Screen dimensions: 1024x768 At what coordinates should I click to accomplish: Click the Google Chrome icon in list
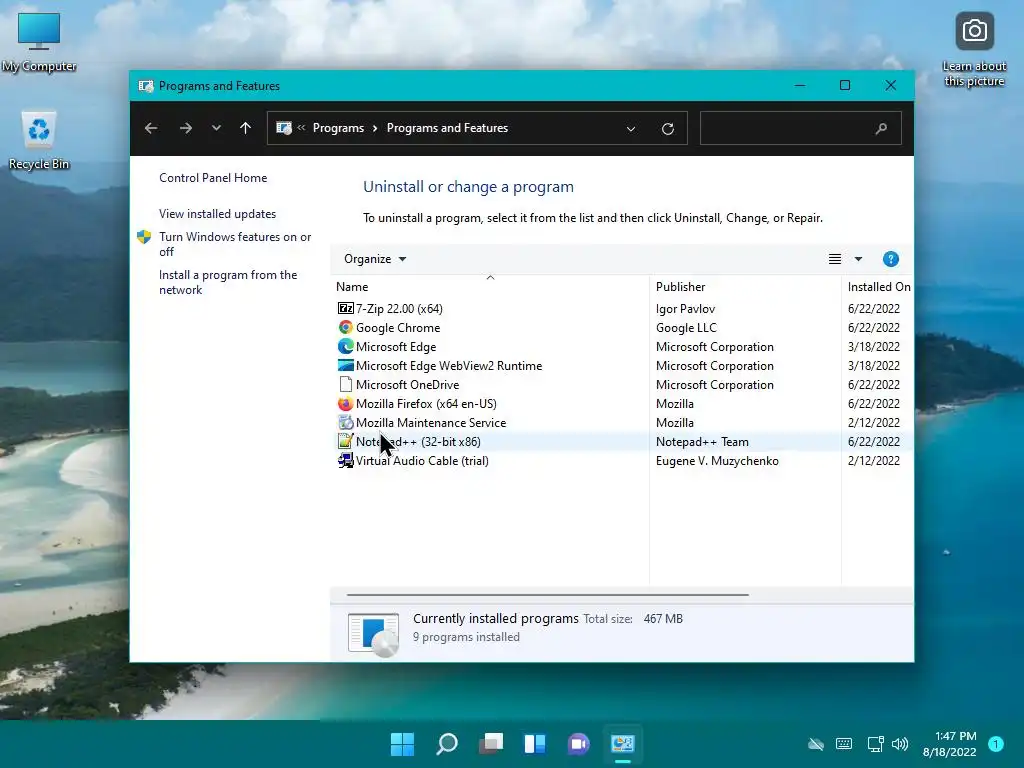pos(345,327)
